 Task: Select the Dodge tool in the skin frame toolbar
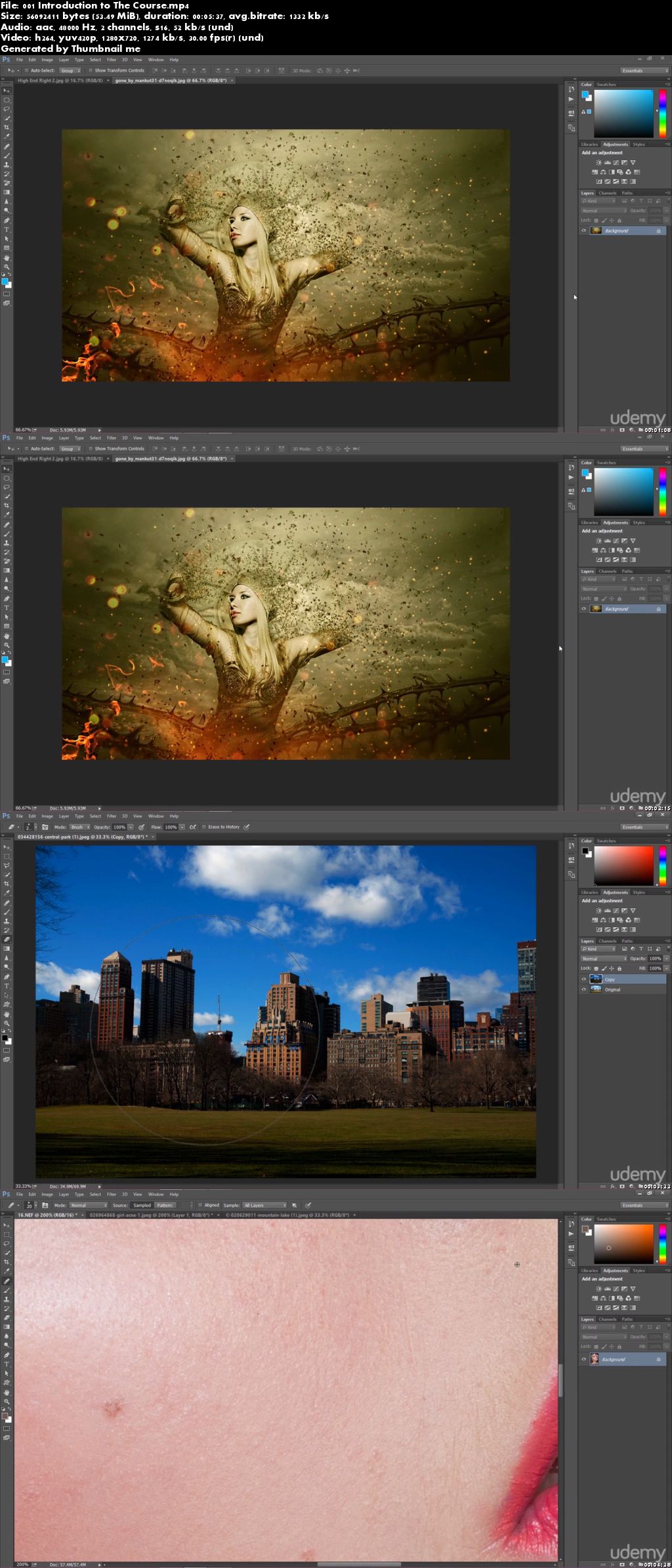click(7, 1345)
